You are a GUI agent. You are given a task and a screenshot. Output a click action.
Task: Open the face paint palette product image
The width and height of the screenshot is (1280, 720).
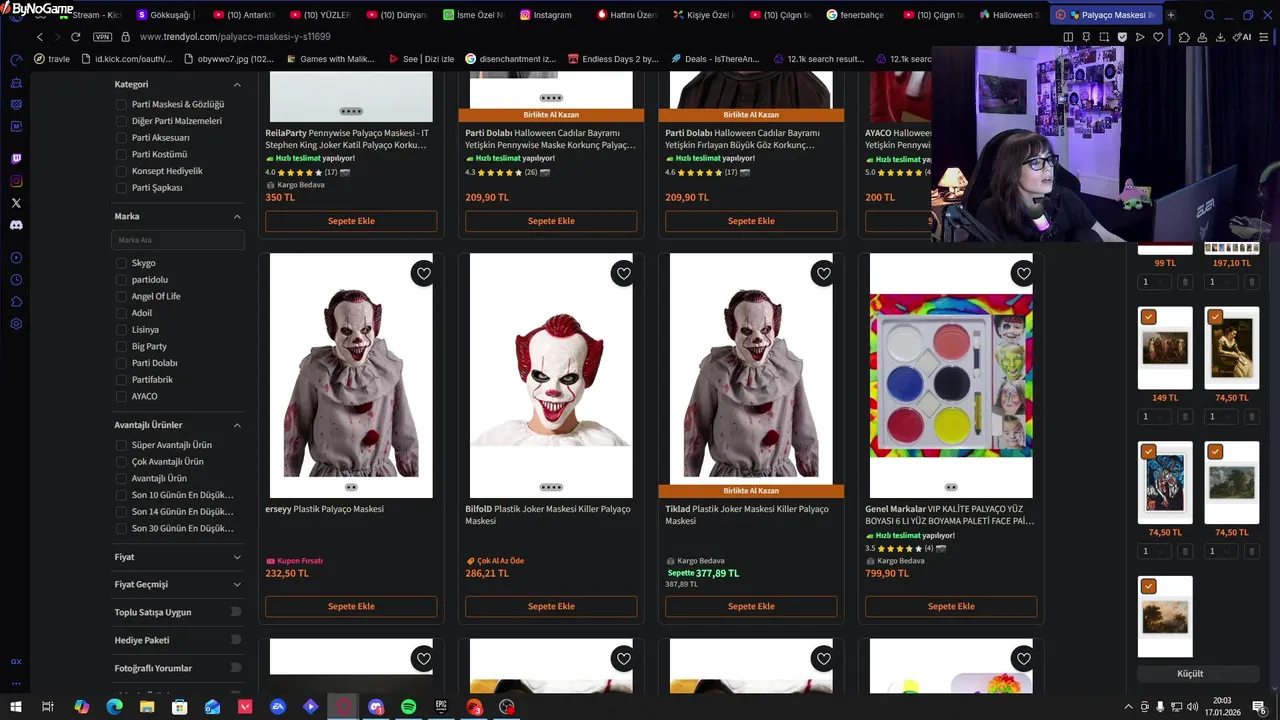pyautogui.click(x=951, y=375)
